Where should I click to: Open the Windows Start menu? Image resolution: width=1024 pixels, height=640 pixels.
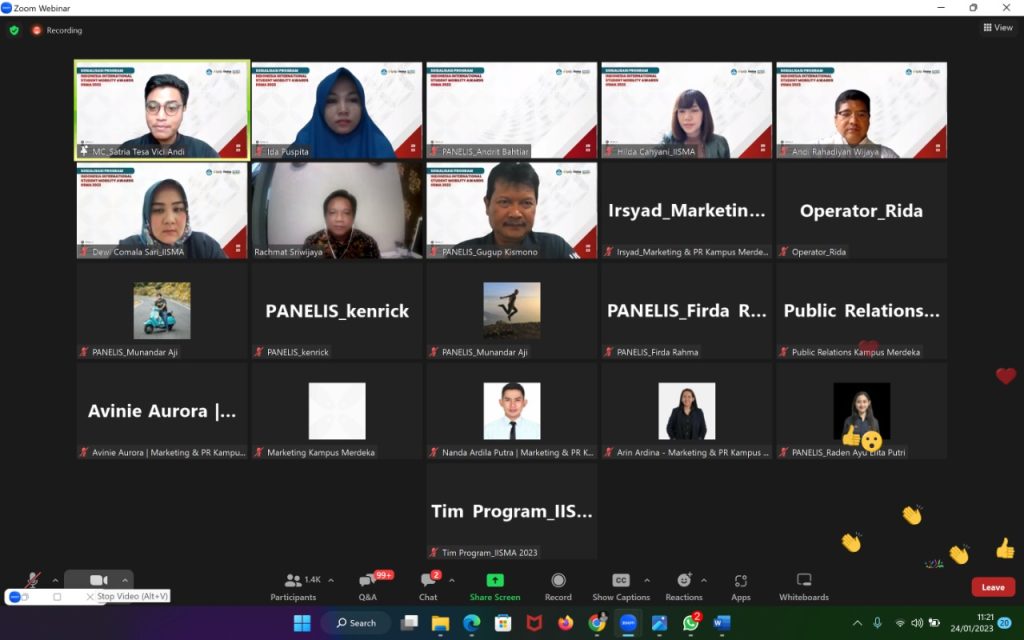[302, 623]
